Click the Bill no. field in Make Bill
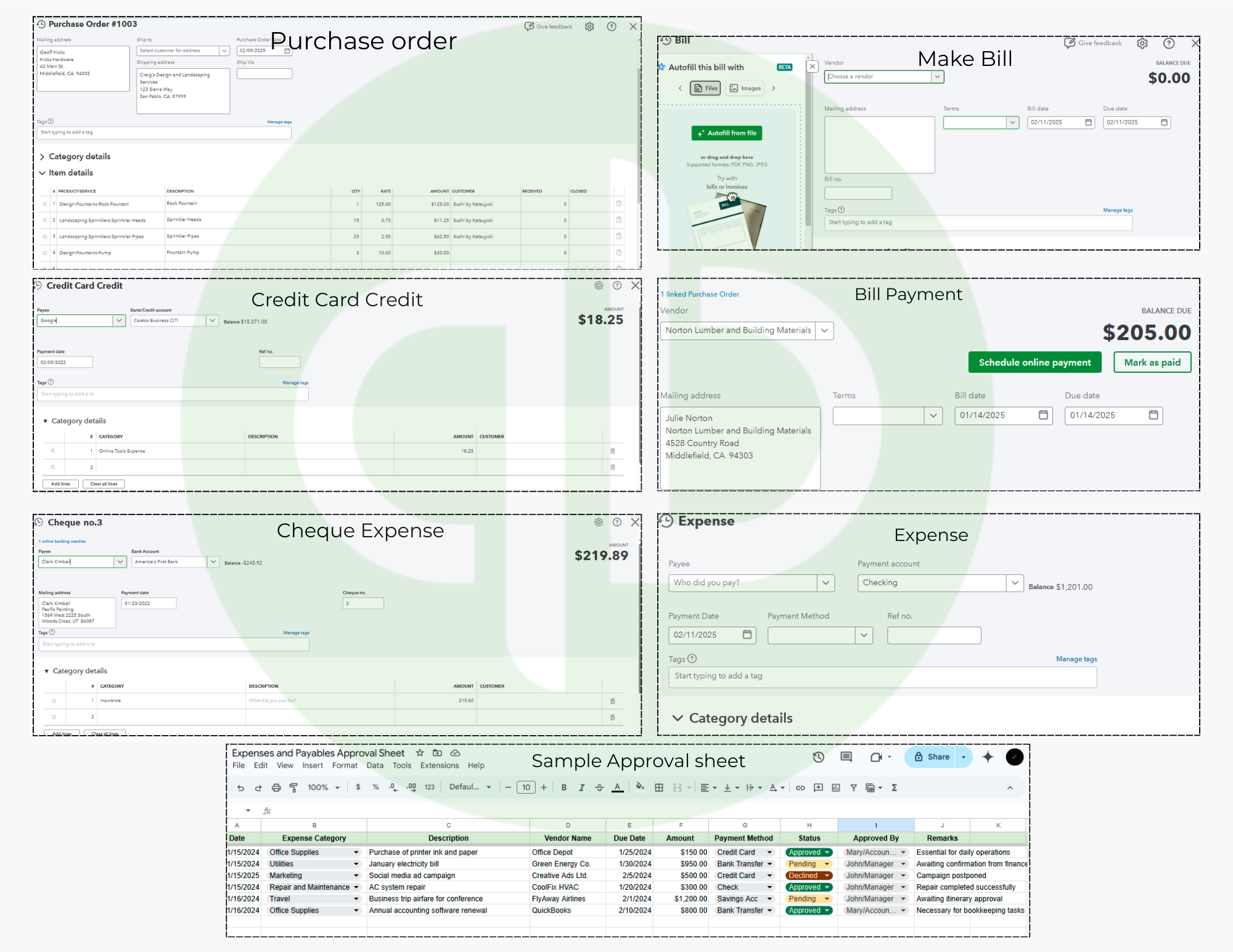This screenshot has width=1233, height=952. point(858,193)
